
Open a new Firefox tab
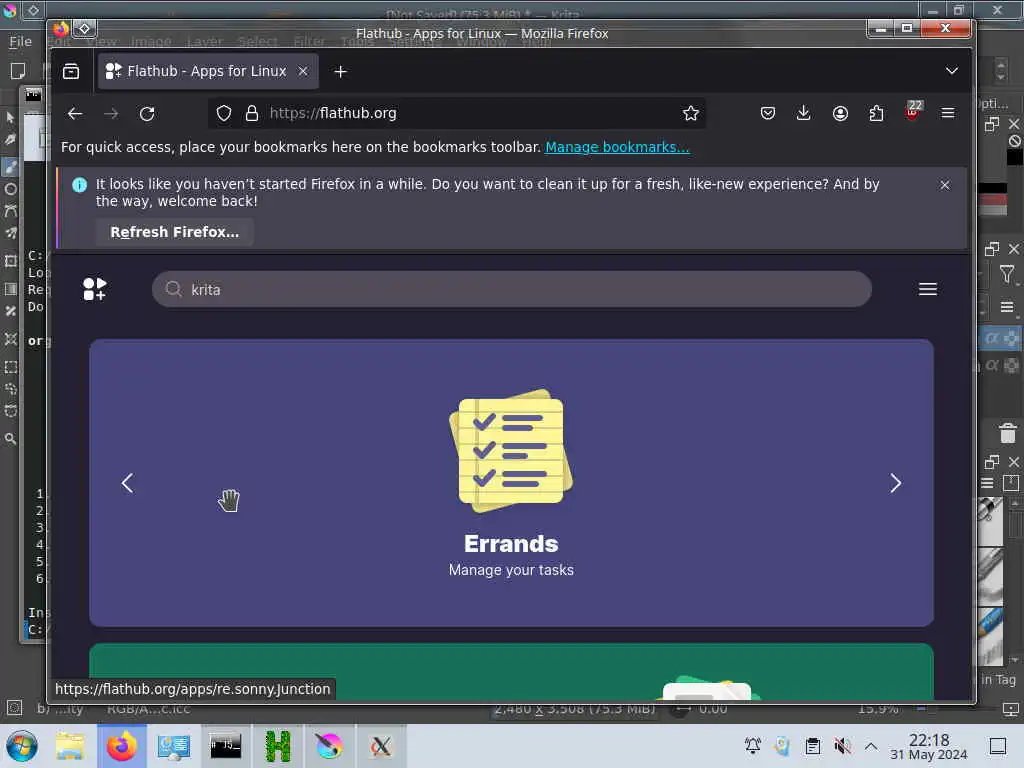340,72
